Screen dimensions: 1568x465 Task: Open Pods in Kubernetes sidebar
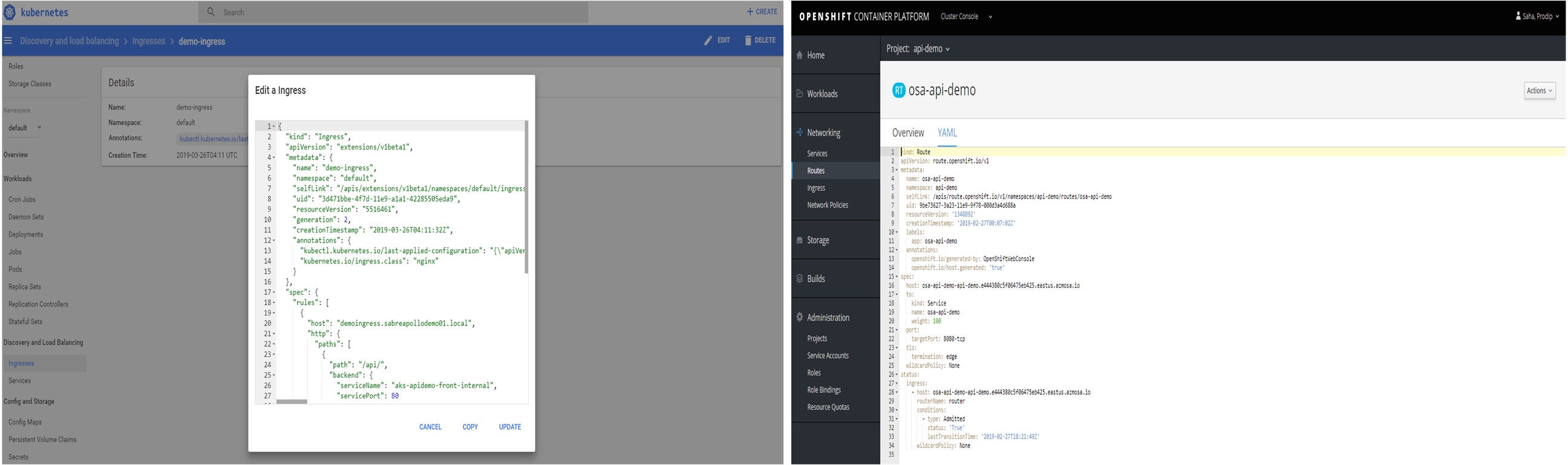point(15,269)
